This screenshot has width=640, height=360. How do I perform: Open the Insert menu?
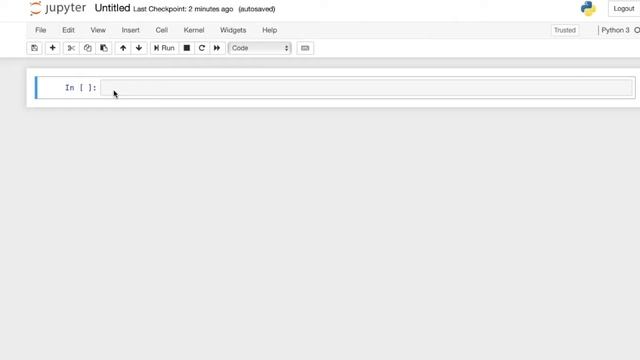tap(131, 30)
